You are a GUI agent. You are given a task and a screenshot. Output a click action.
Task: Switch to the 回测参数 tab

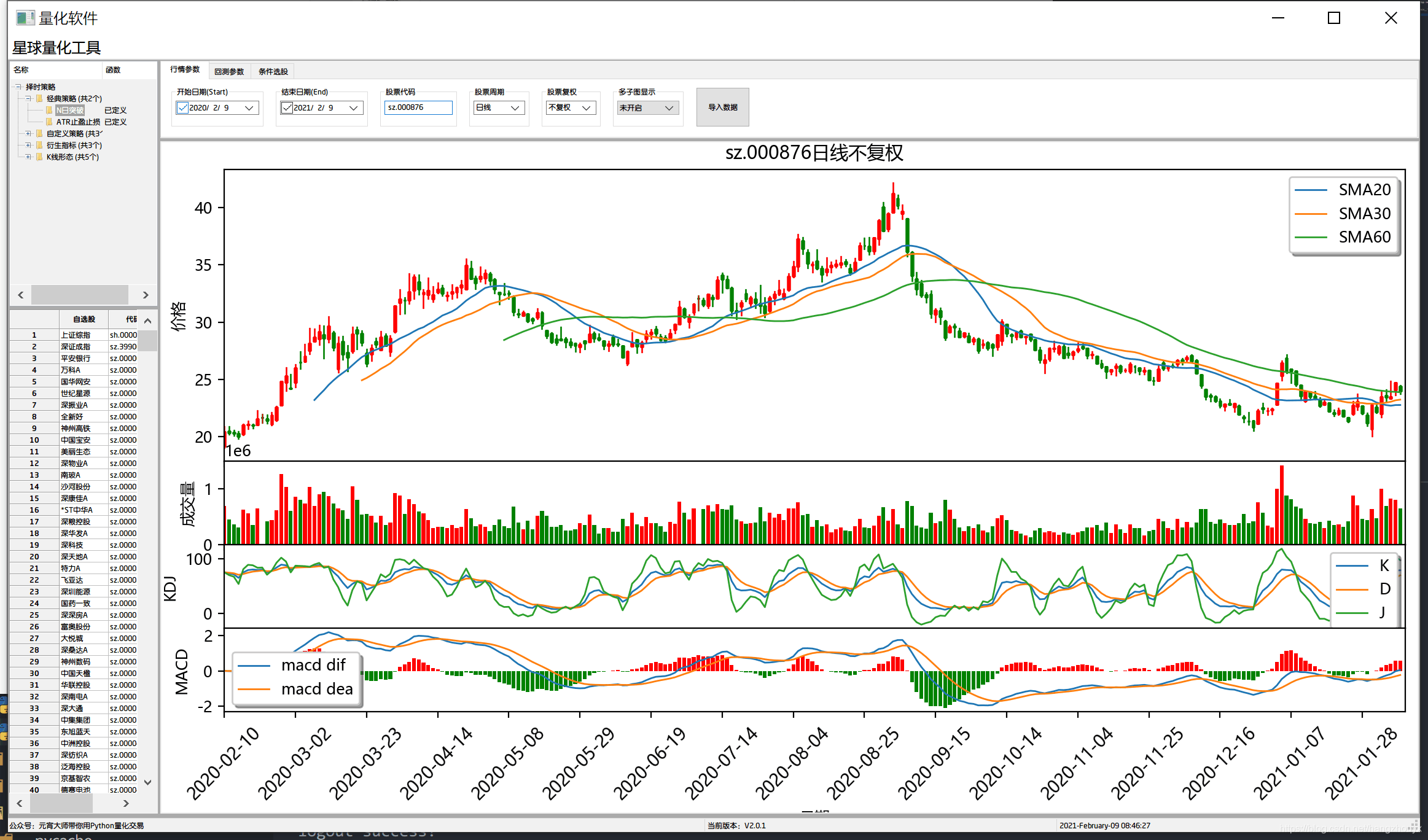point(229,71)
